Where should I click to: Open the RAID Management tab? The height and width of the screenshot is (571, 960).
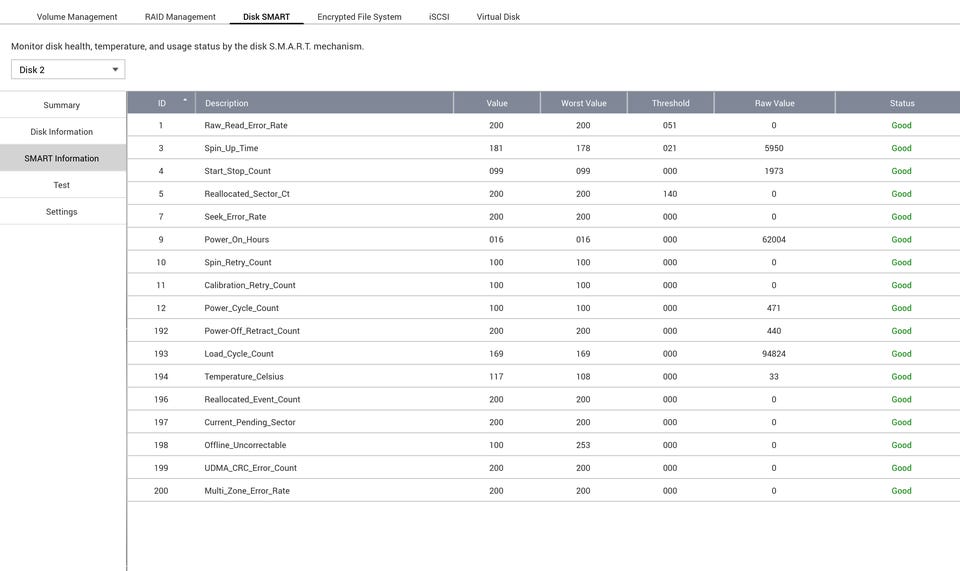(x=180, y=17)
